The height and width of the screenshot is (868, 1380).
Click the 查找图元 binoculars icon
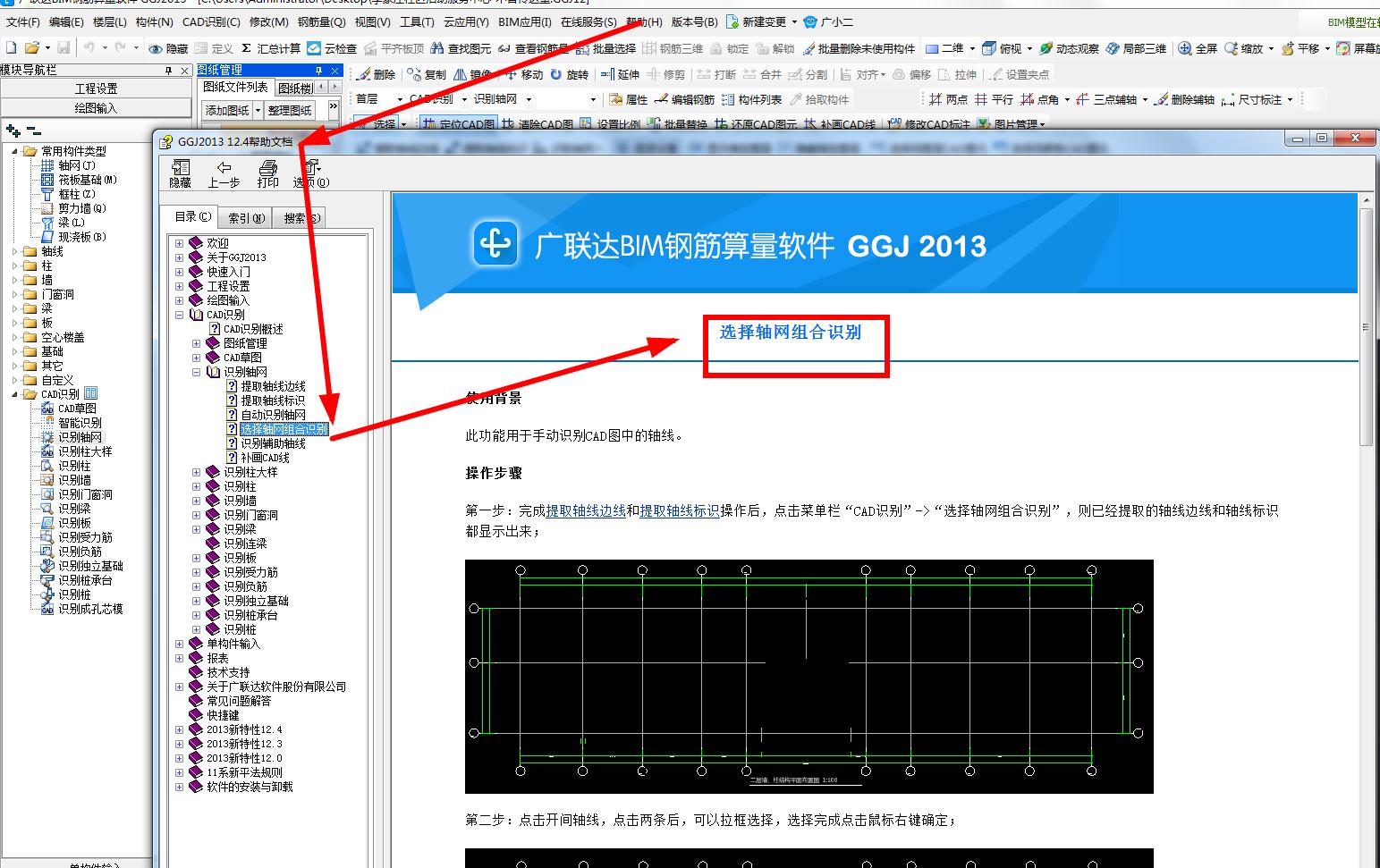point(437,48)
